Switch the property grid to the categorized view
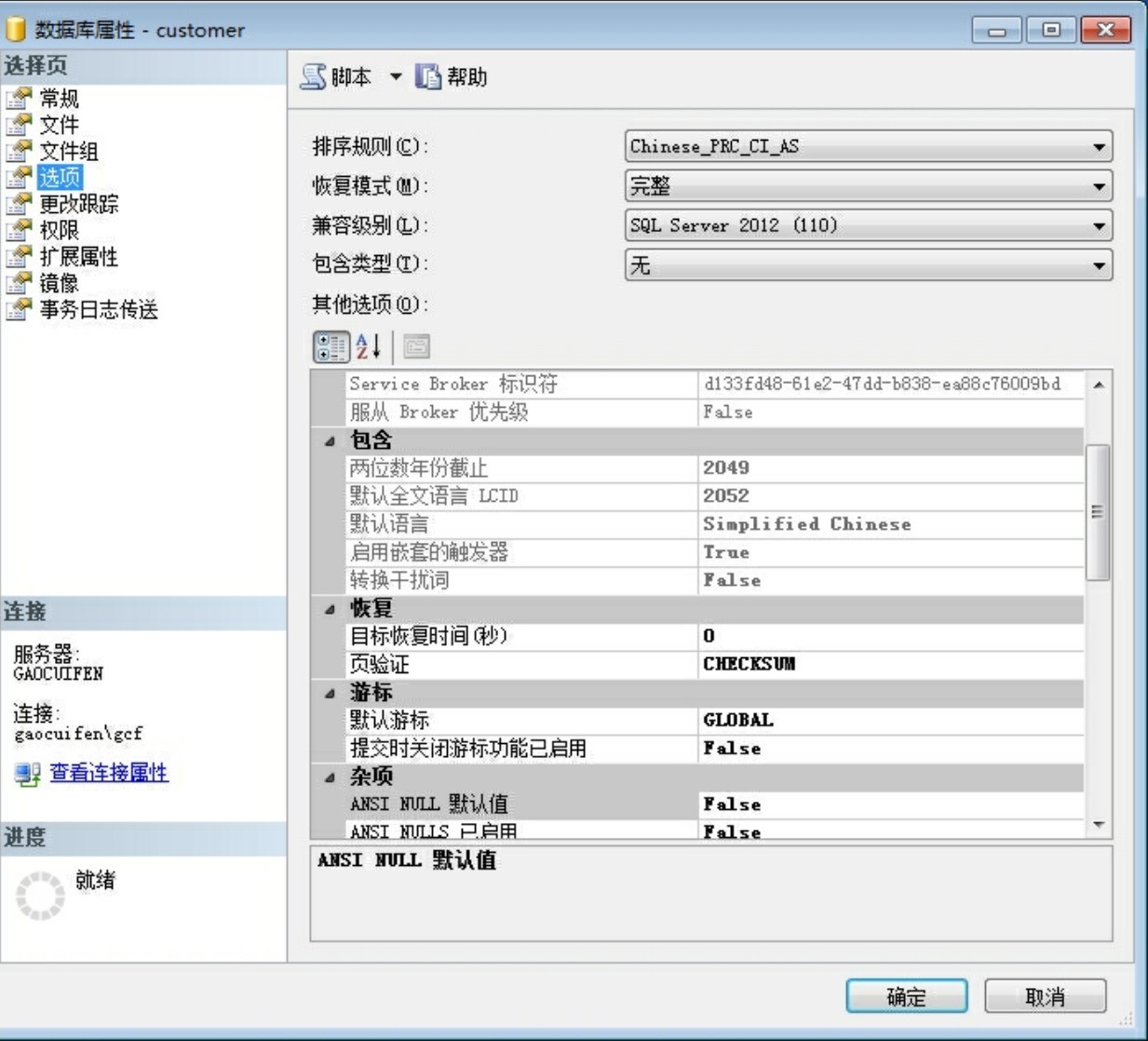 point(331,346)
